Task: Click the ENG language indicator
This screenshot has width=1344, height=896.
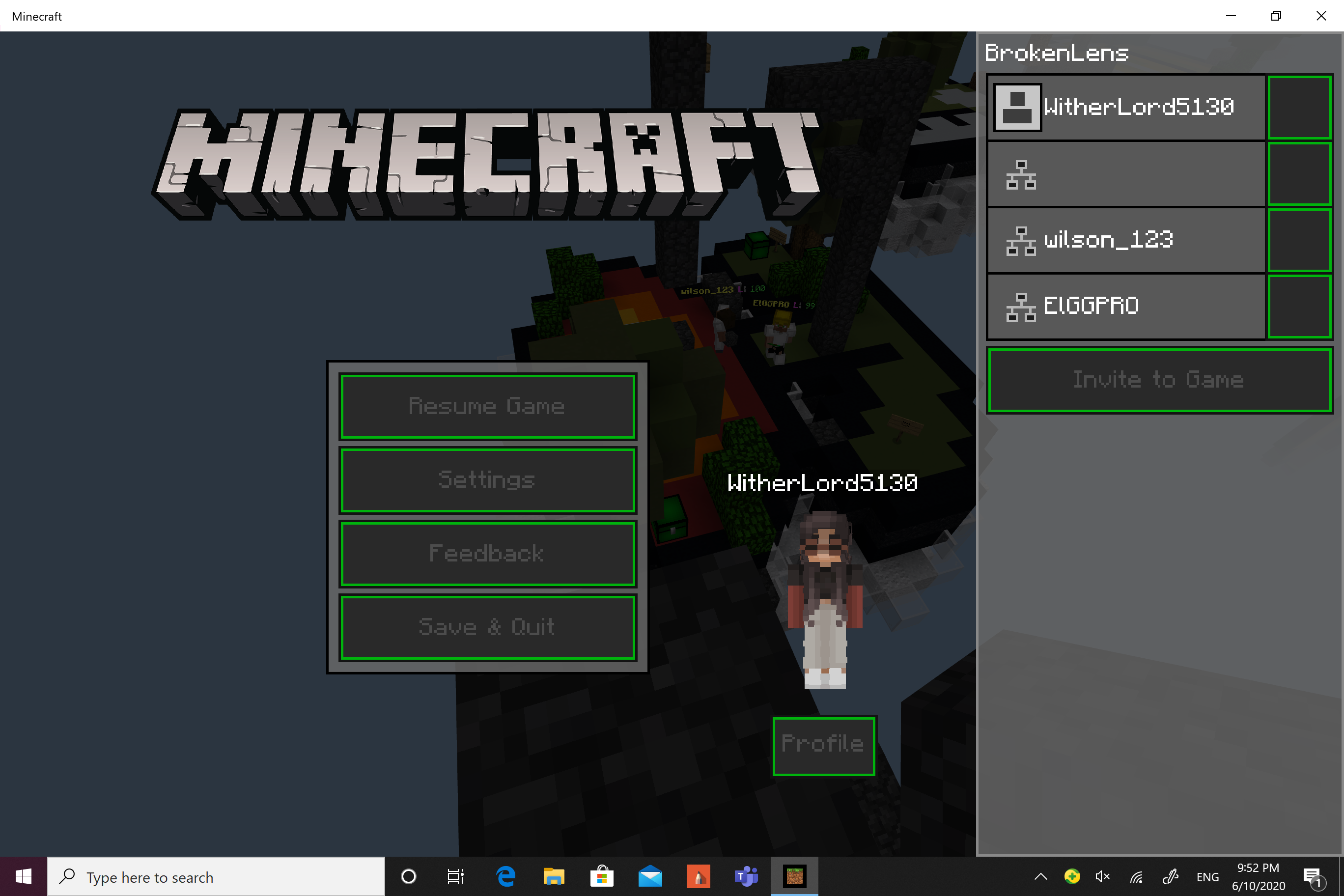Action: [x=1207, y=877]
